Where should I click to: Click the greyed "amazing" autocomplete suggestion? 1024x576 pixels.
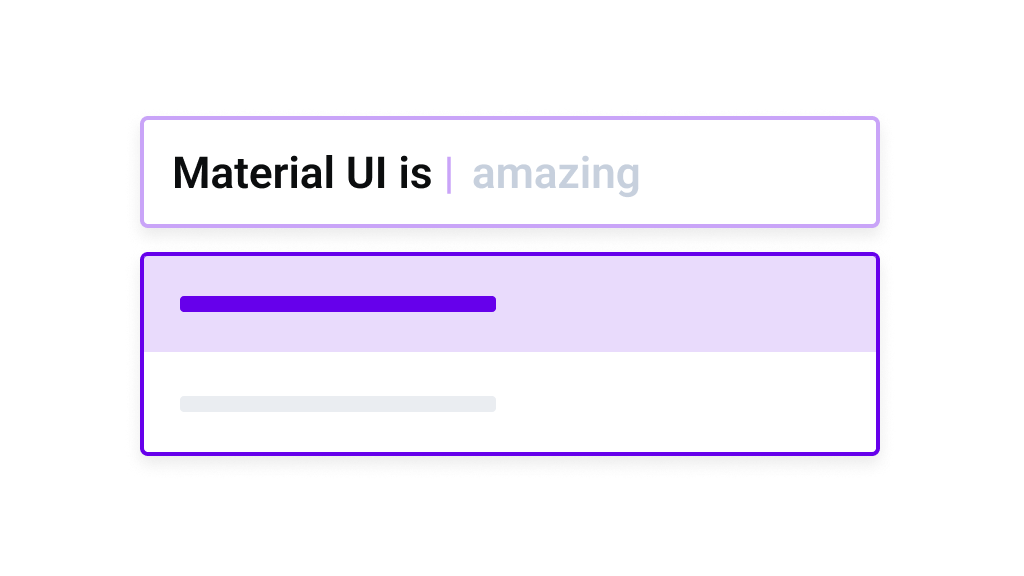coord(556,174)
